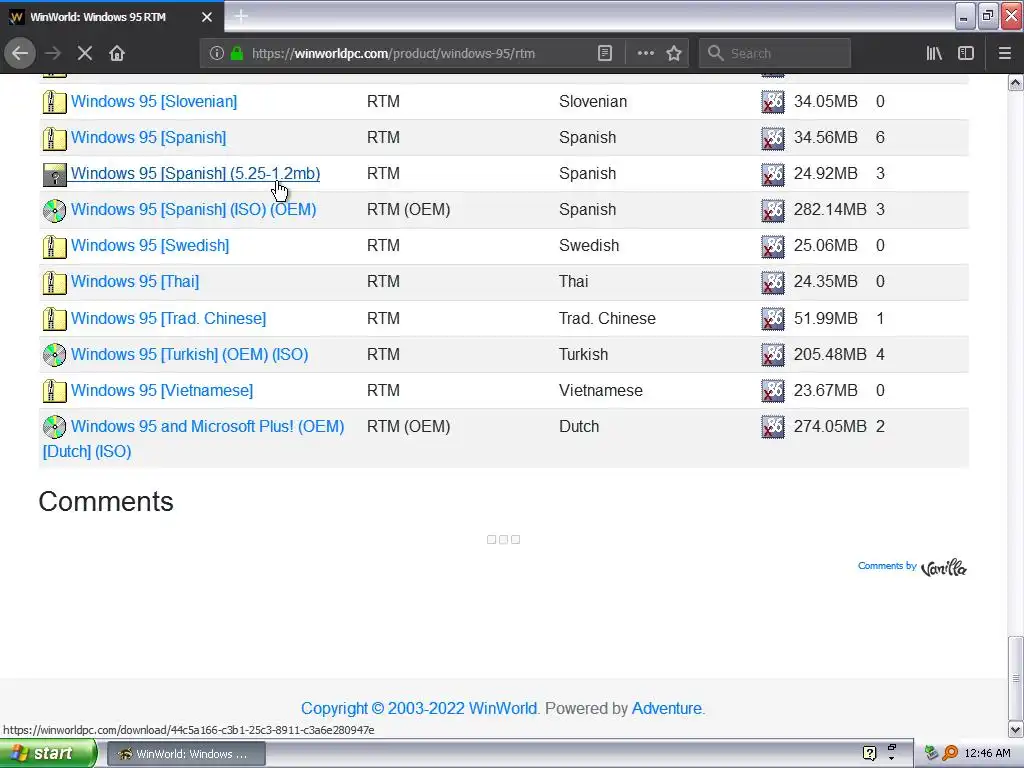Toggle the sidebar view icon
Screen dimensions: 1024x768
tap(966, 53)
